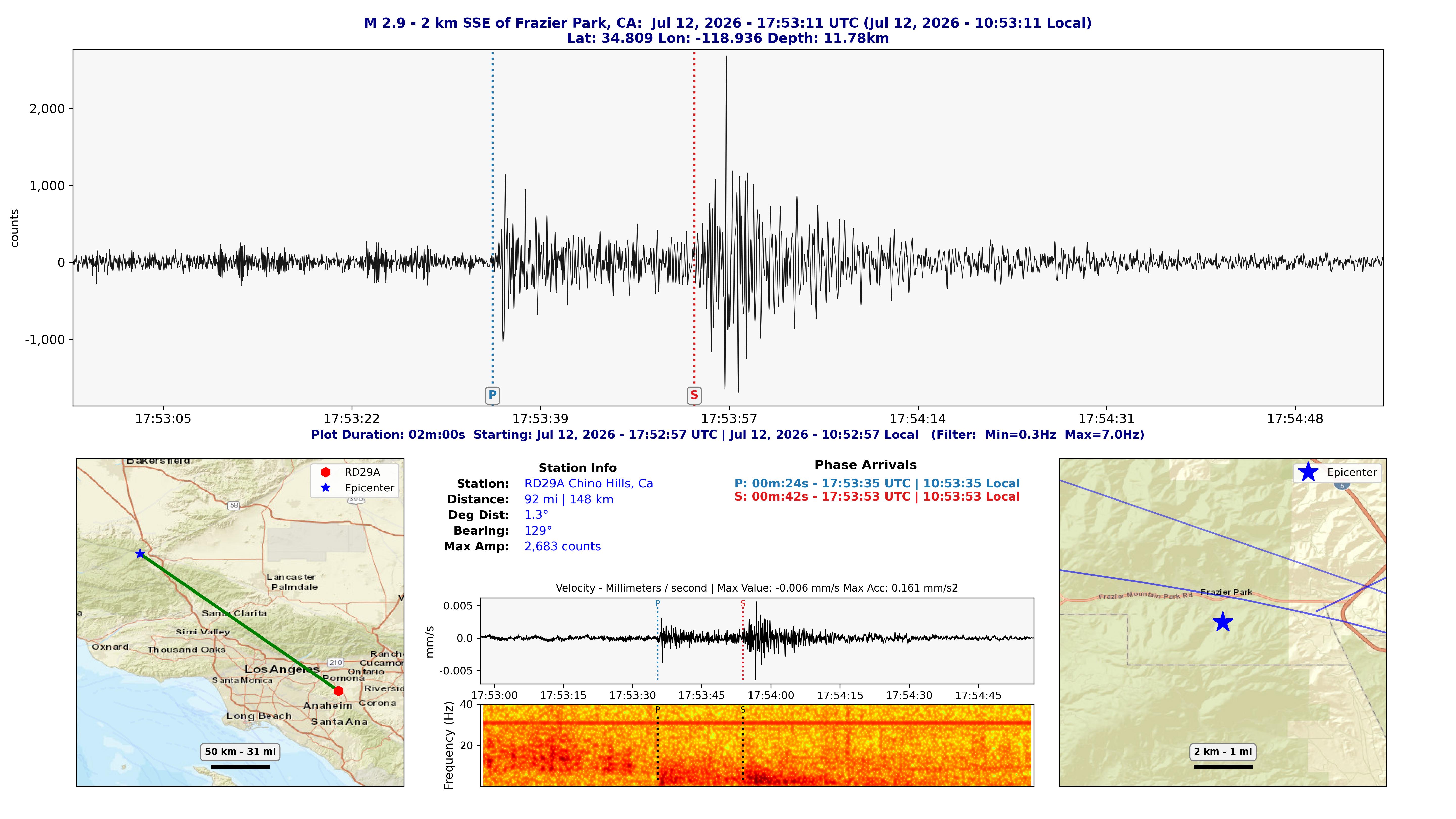Click the "Oxnard" label on regional map
This screenshot has height=819, width=1456.
[110, 647]
